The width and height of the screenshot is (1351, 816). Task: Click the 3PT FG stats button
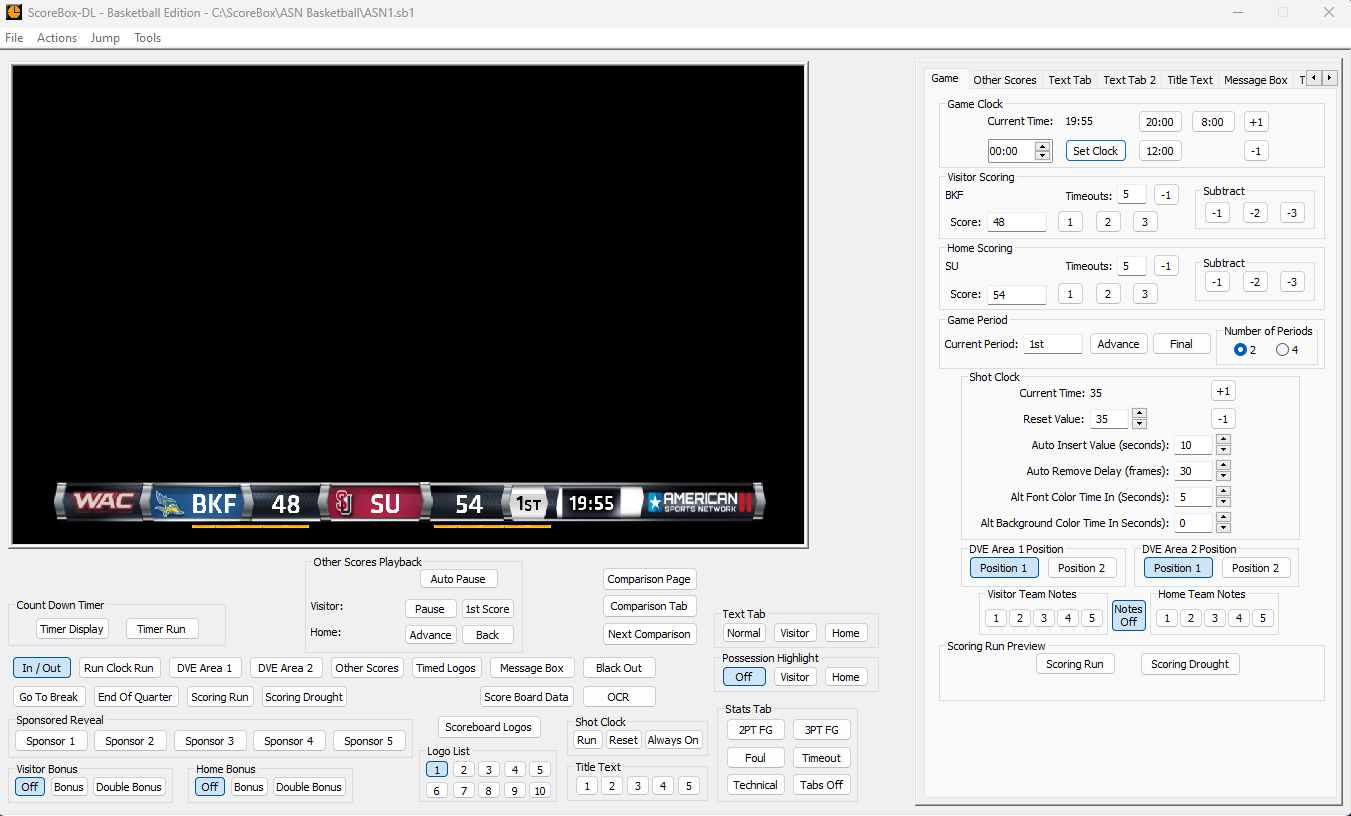[x=821, y=729]
